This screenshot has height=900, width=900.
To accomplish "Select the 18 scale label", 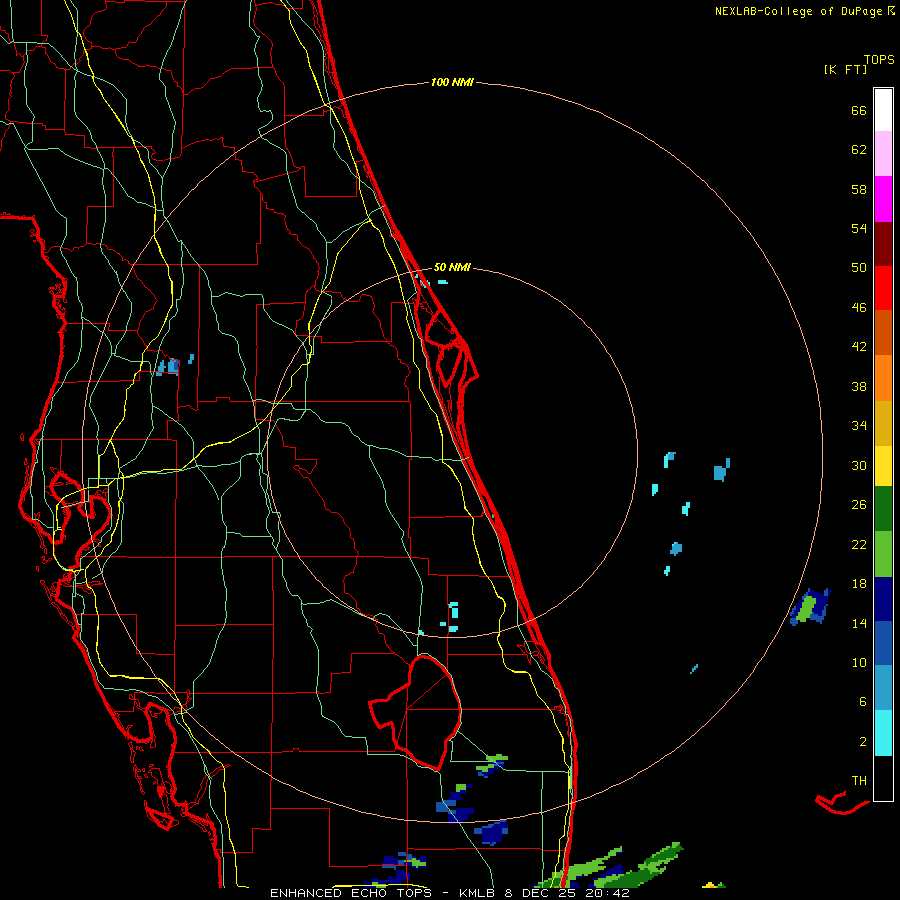I will pyautogui.click(x=859, y=584).
